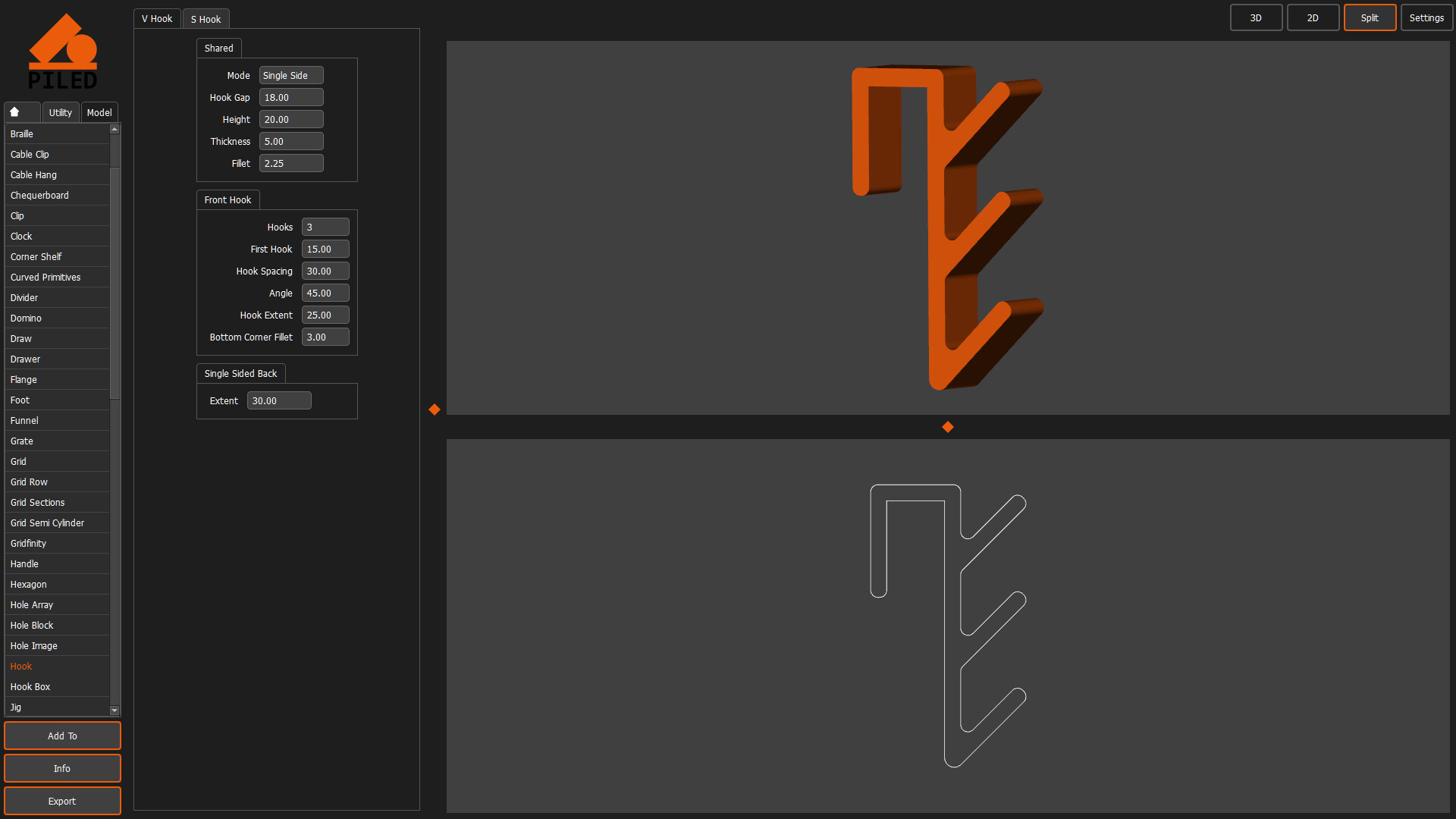The width and height of the screenshot is (1456, 819).
Task: Select Hole Image in the model list
Action: pos(57,646)
